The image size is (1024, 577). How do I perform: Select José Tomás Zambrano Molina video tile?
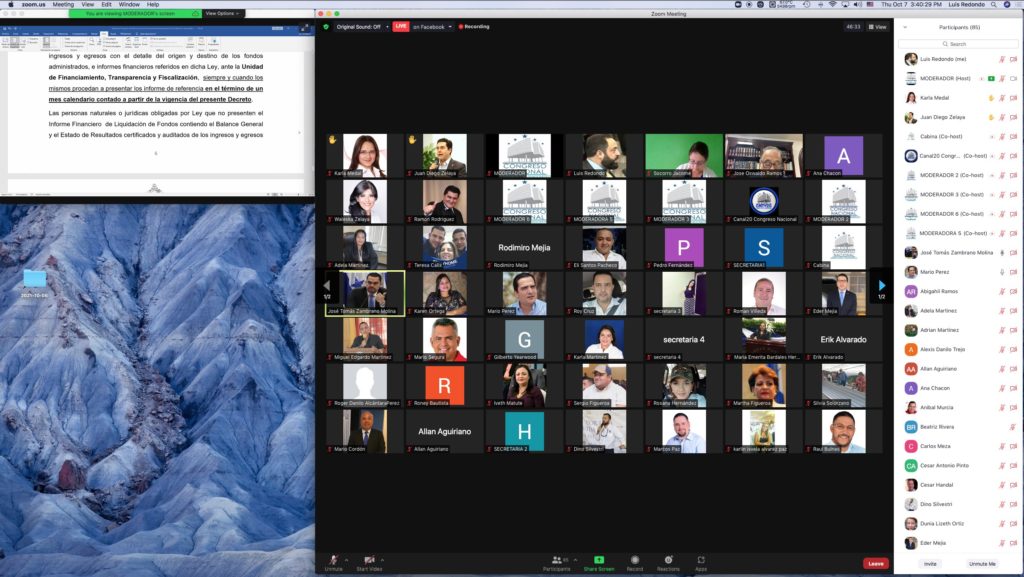[365, 293]
